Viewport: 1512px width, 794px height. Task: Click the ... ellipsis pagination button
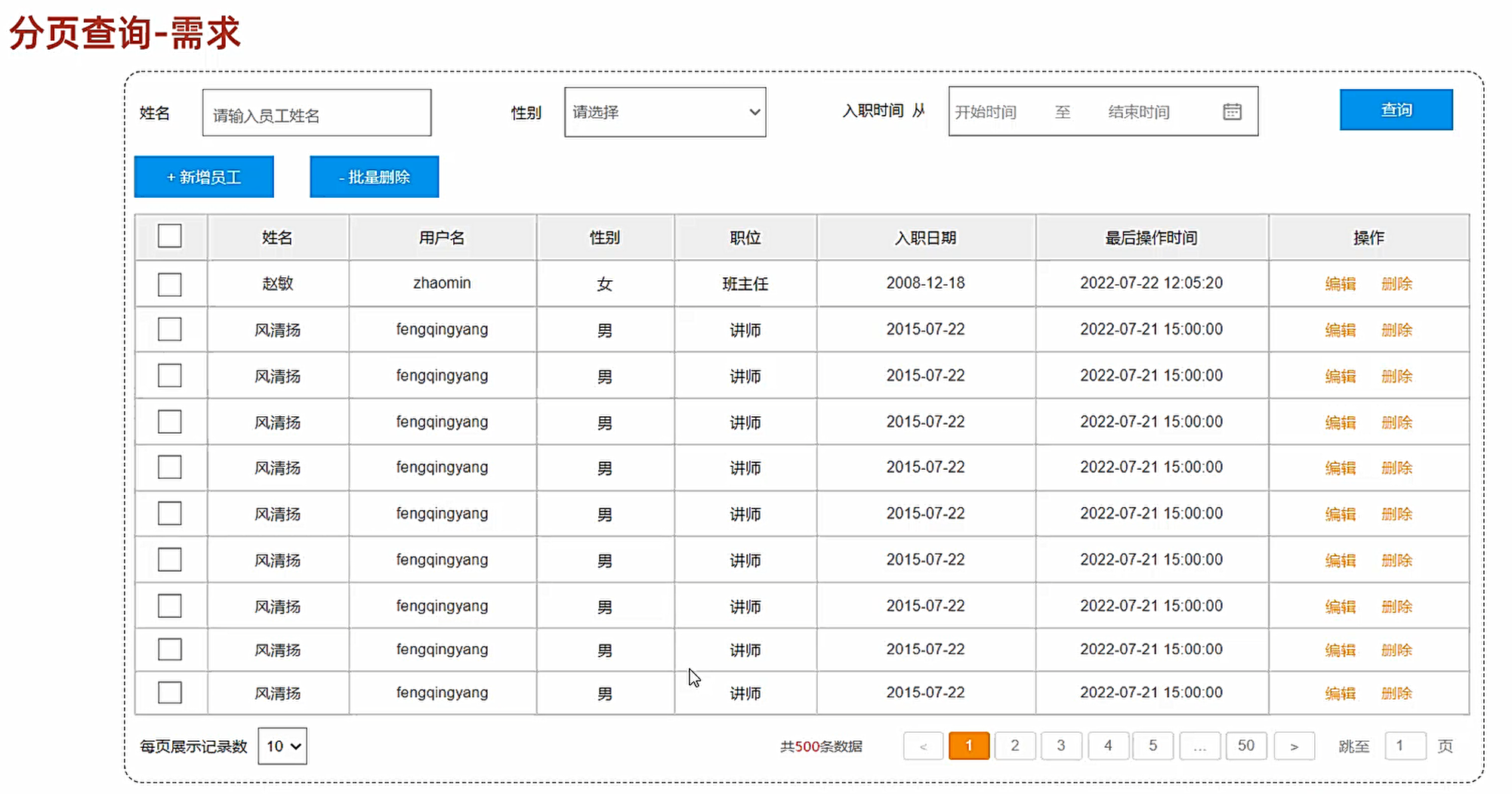click(x=1200, y=746)
